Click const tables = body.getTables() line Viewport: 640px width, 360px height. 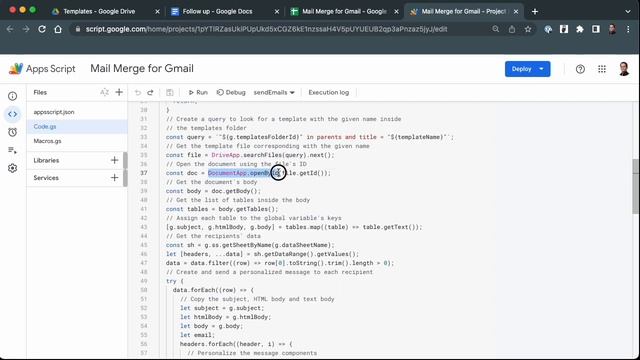222,209
